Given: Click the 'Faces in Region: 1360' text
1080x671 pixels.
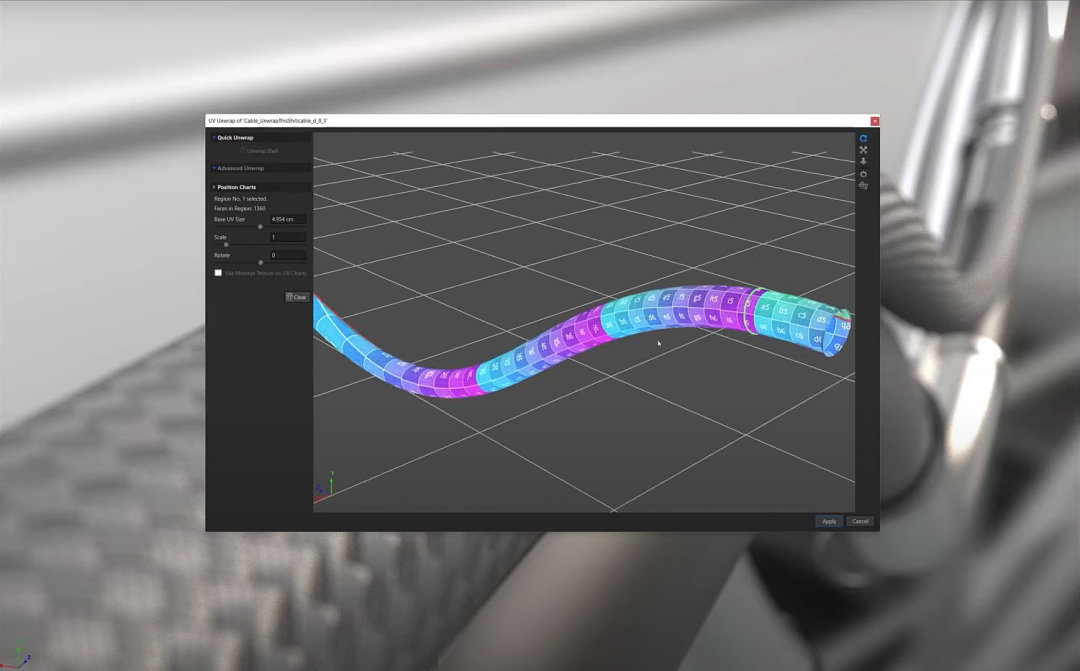Looking at the screenshot, I should coord(240,208).
